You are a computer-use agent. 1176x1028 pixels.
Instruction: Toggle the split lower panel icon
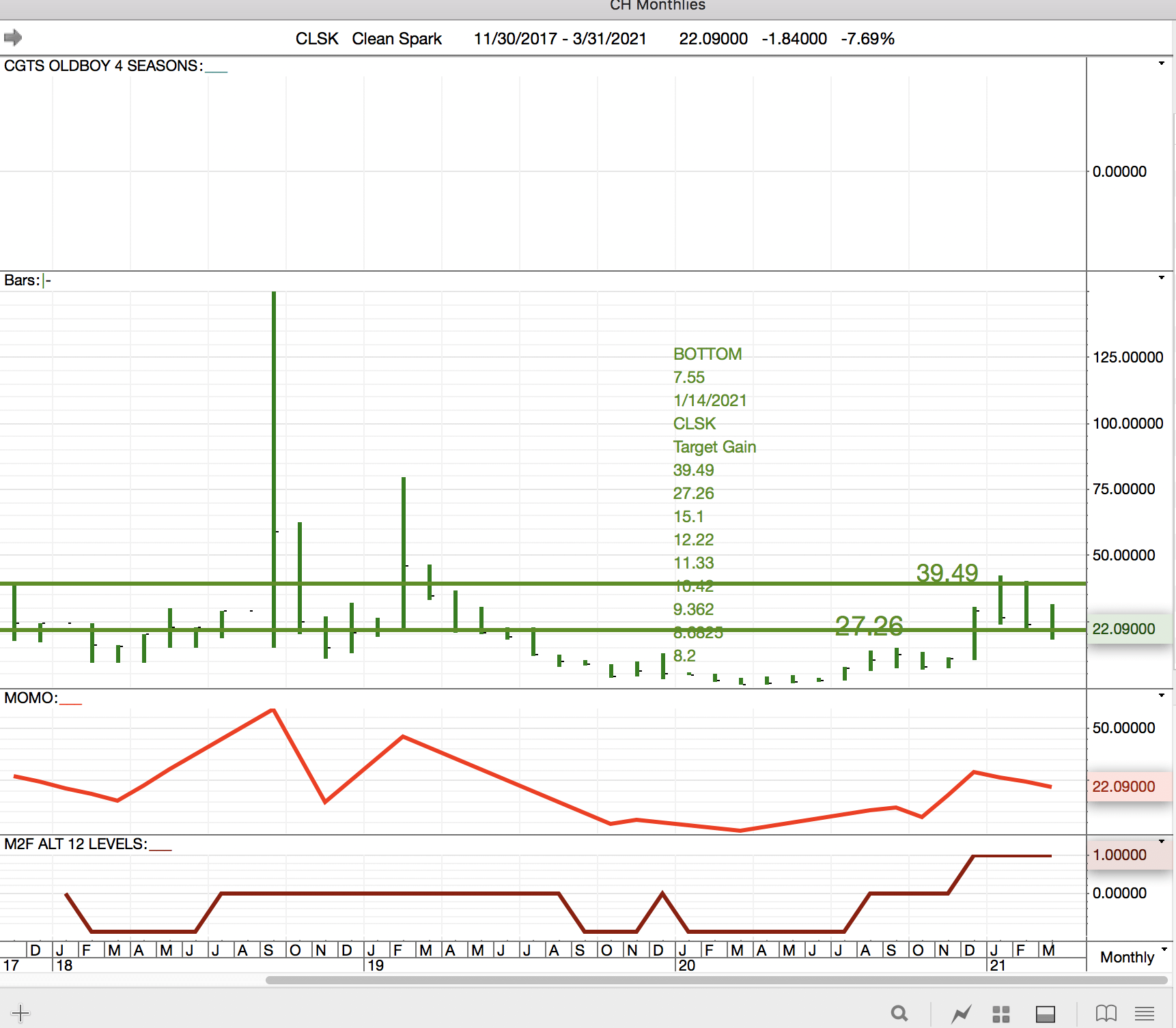pyautogui.click(x=1046, y=1014)
